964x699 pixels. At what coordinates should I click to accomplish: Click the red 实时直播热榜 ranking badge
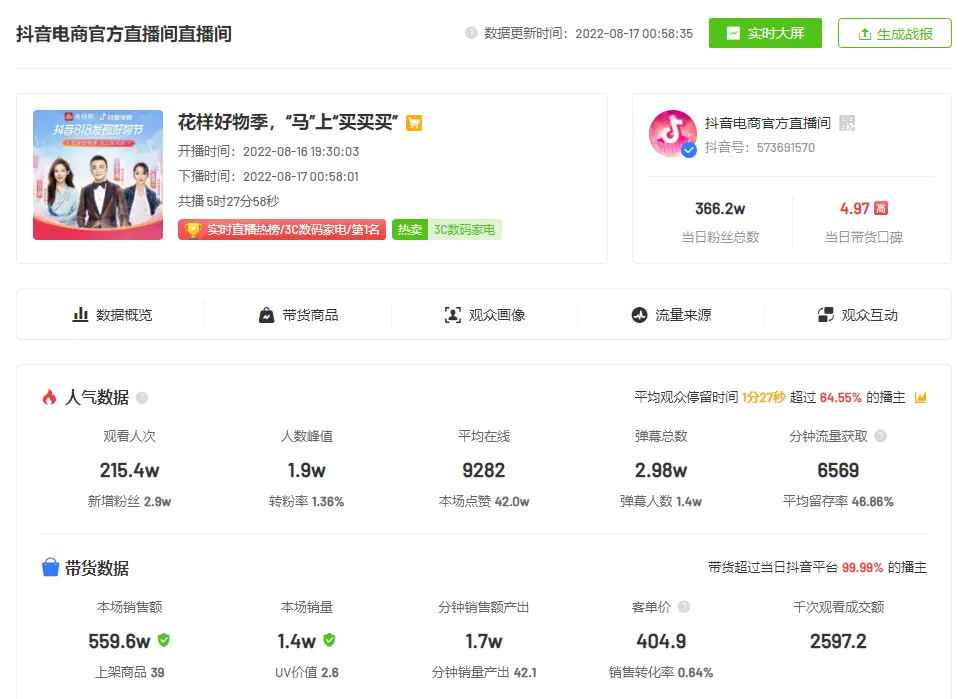click(x=282, y=230)
